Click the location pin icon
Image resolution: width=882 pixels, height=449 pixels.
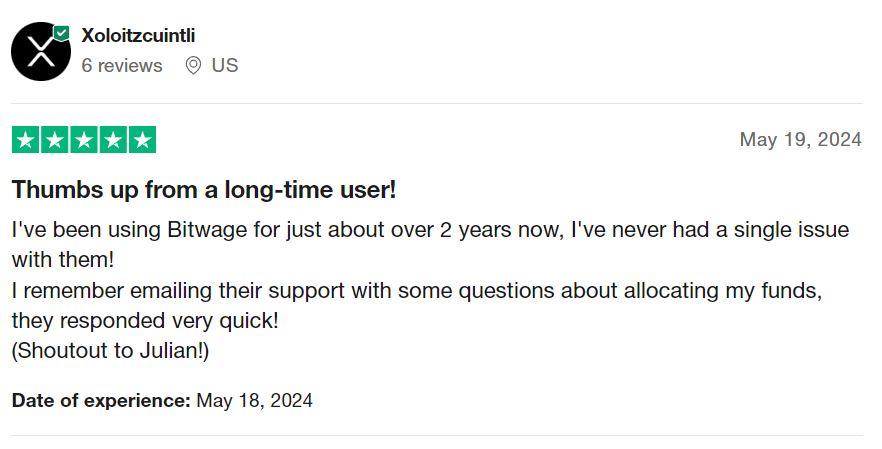point(193,66)
